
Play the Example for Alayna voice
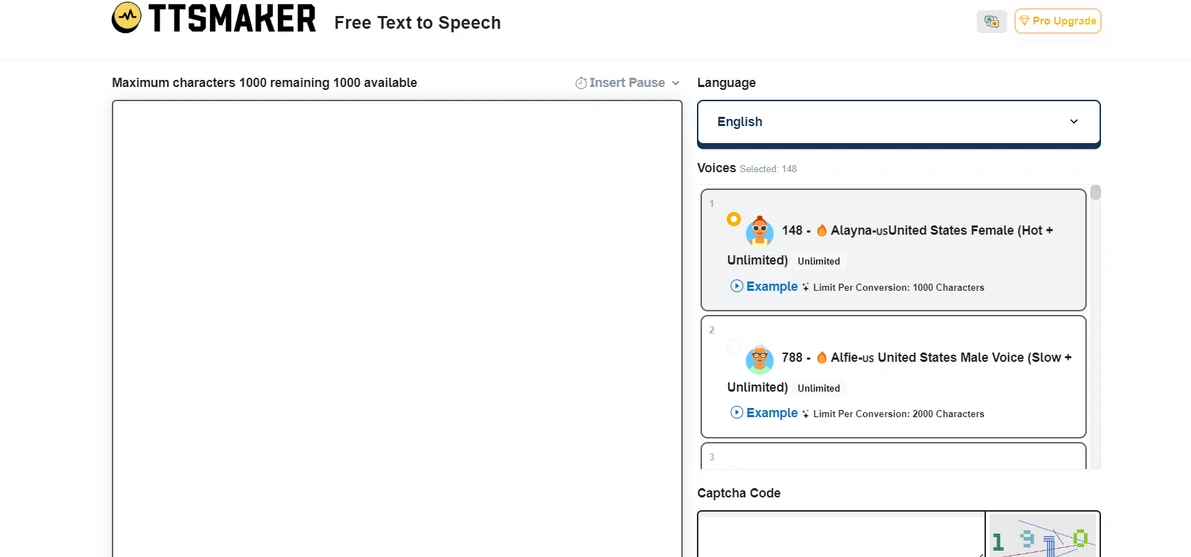point(736,286)
